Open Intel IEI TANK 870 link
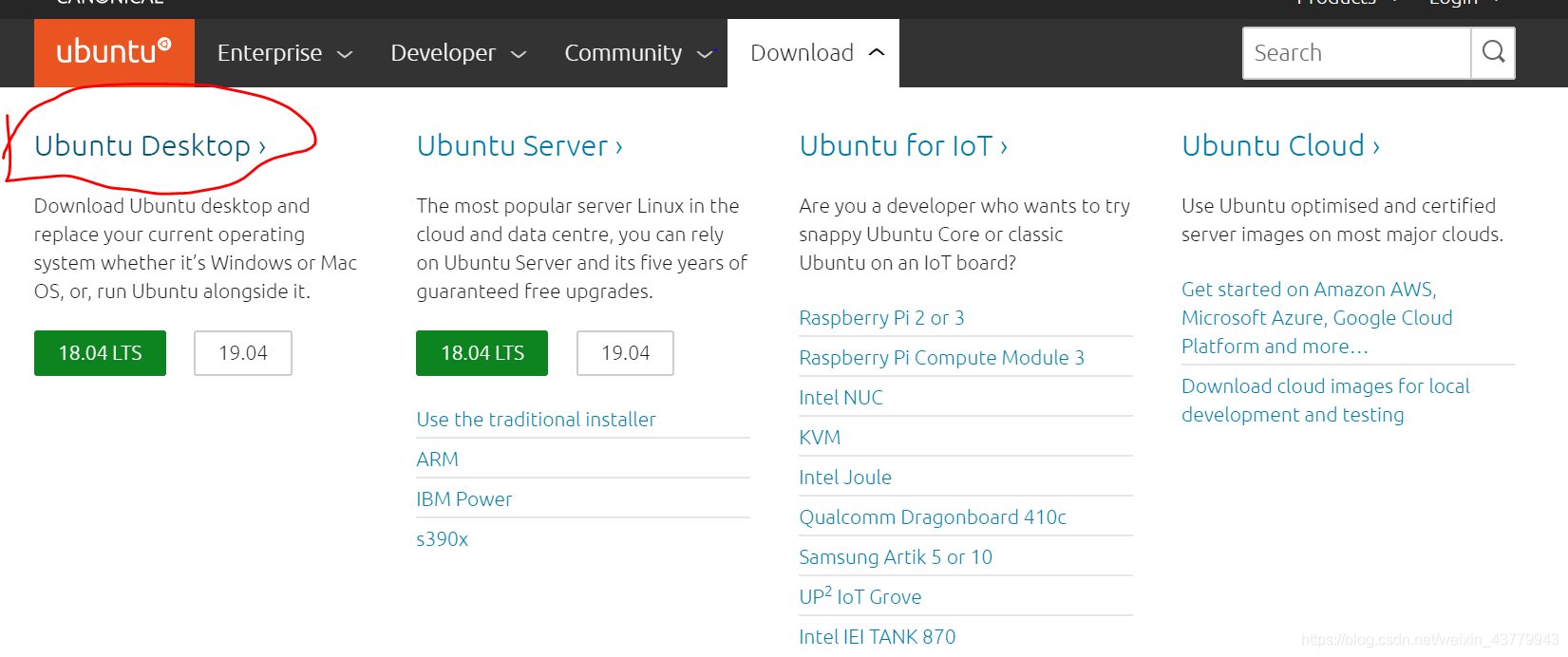Viewport: 1568px width, 657px height. tap(878, 637)
